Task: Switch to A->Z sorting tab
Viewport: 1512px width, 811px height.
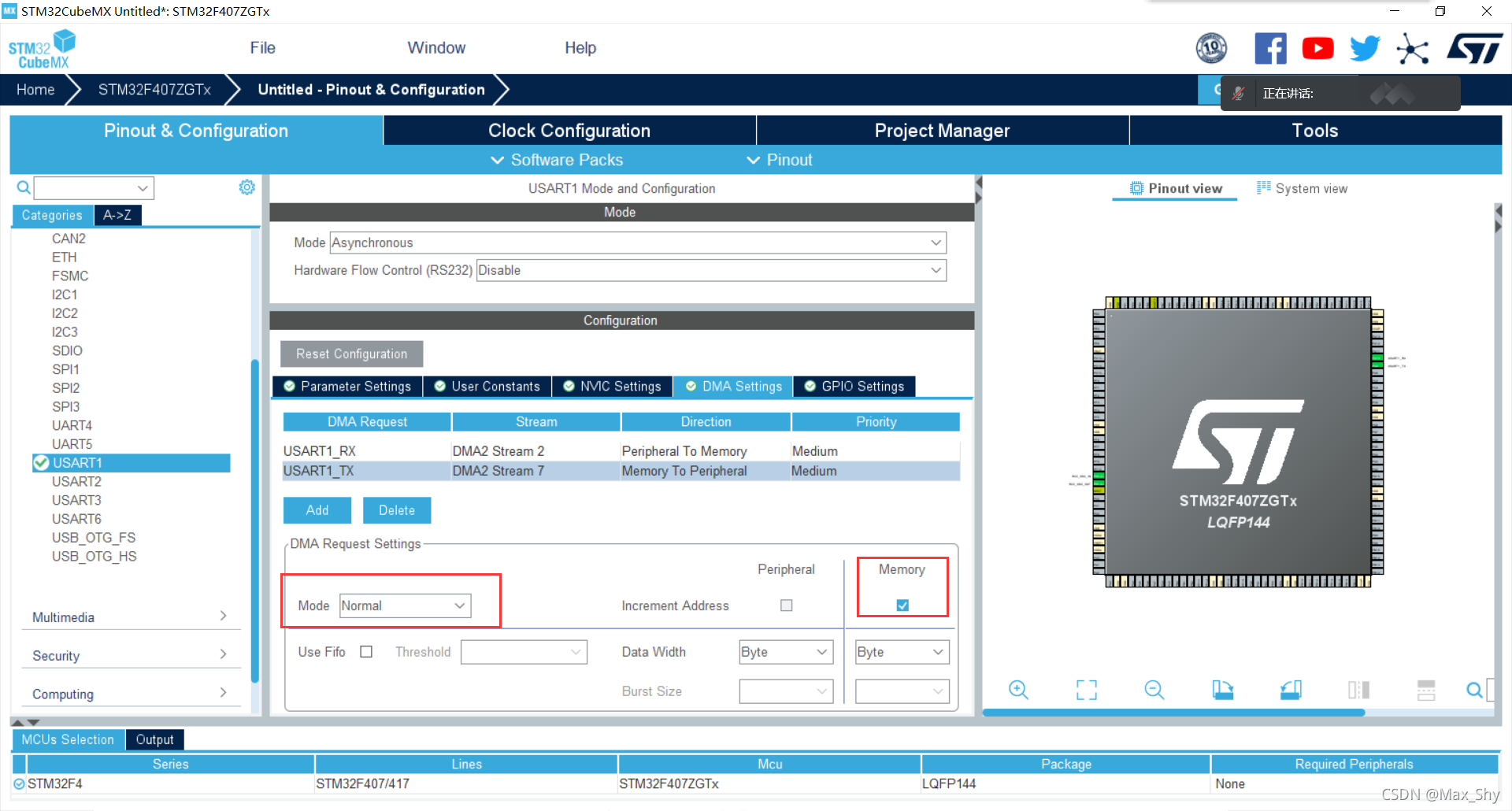Action: coord(117,215)
